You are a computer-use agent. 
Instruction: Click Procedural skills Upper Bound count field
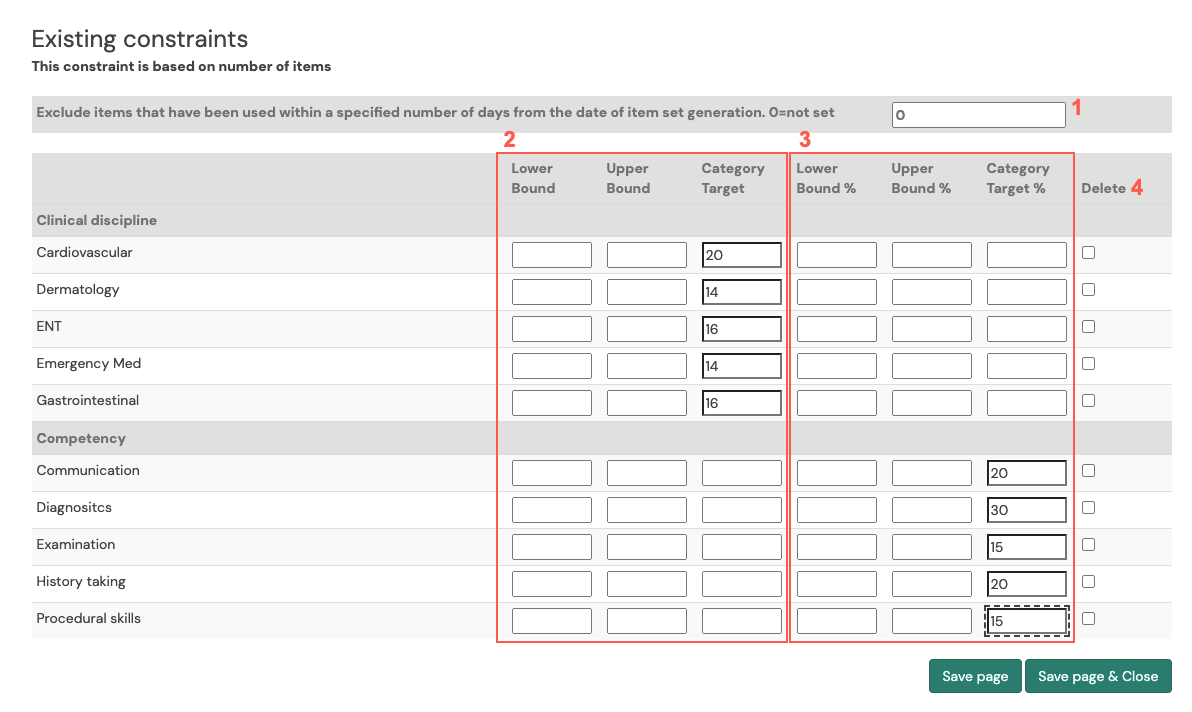[647, 621]
